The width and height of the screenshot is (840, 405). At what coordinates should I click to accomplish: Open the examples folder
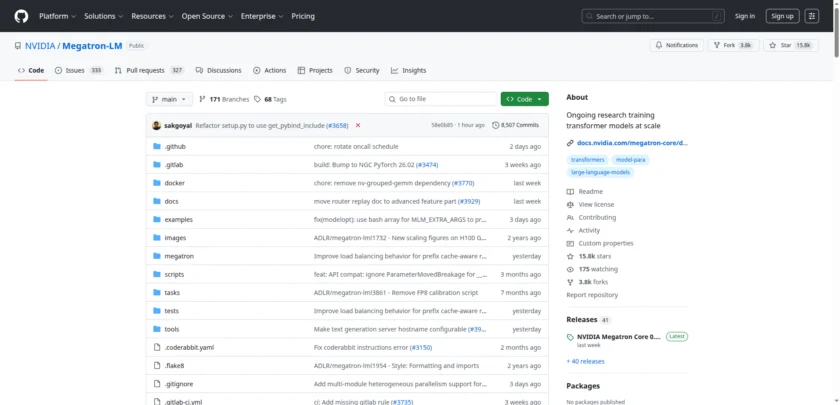coord(178,220)
